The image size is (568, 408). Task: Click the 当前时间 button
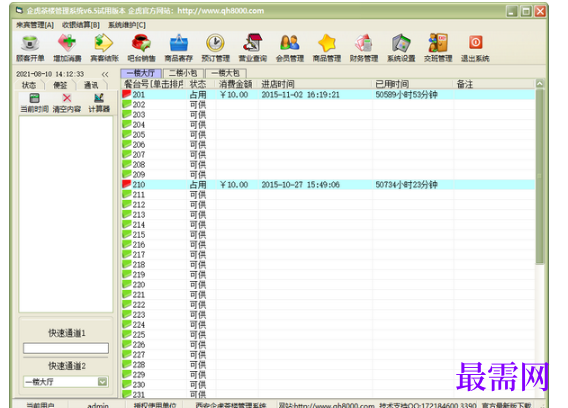pos(34,103)
